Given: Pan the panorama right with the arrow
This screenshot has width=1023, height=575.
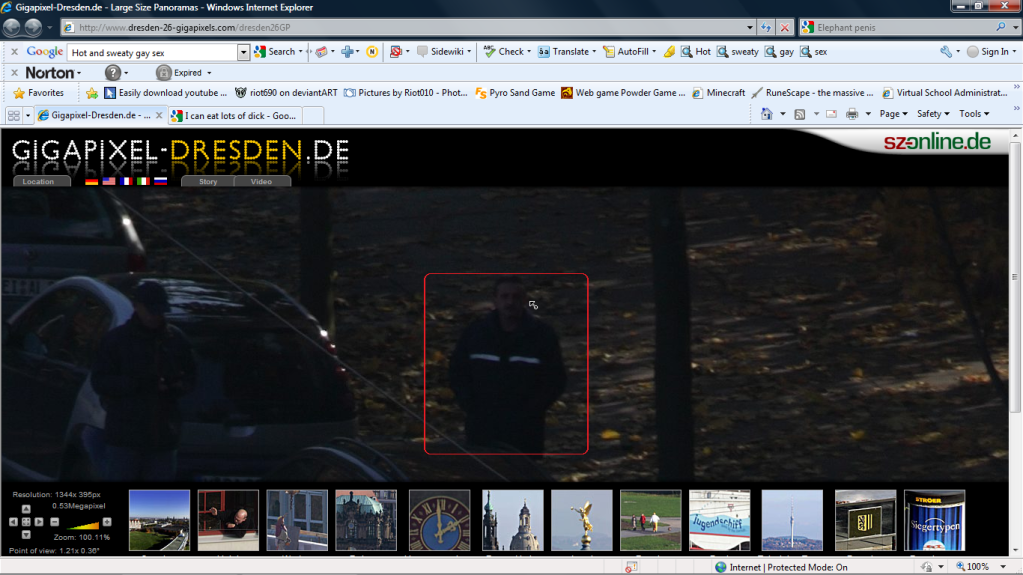Looking at the screenshot, I should click(x=38, y=522).
